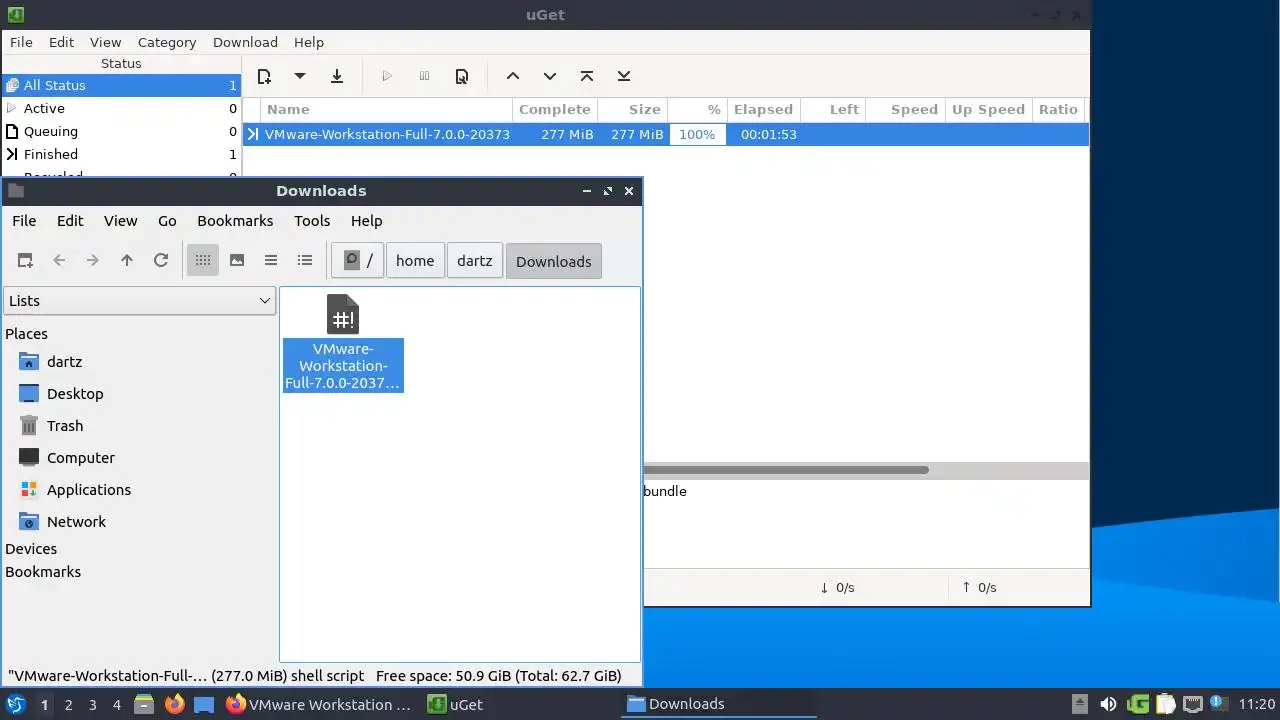Screen dimensions: 1280x720
Task: Switch to icon view in file manager
Action: [203, 260]
